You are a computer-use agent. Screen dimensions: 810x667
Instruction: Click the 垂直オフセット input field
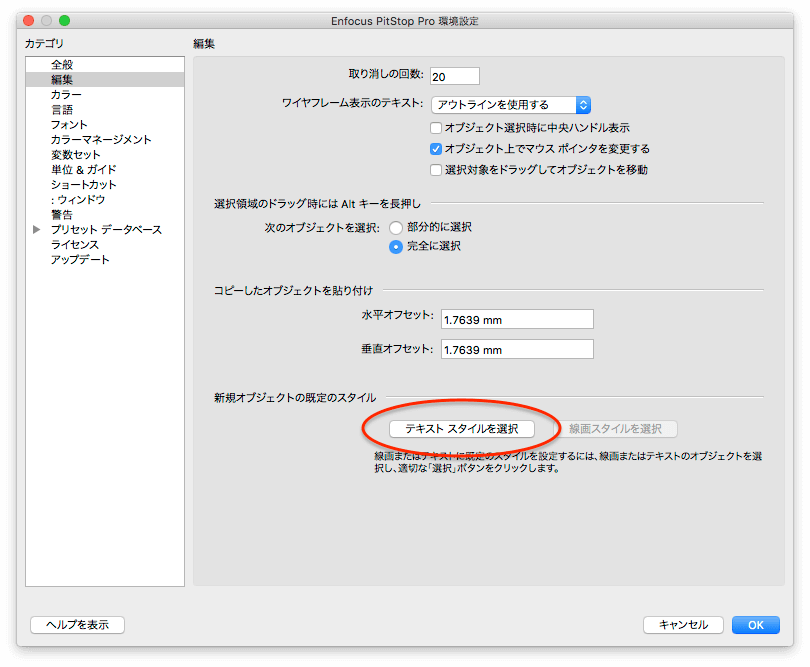click(x=517, y=349)
